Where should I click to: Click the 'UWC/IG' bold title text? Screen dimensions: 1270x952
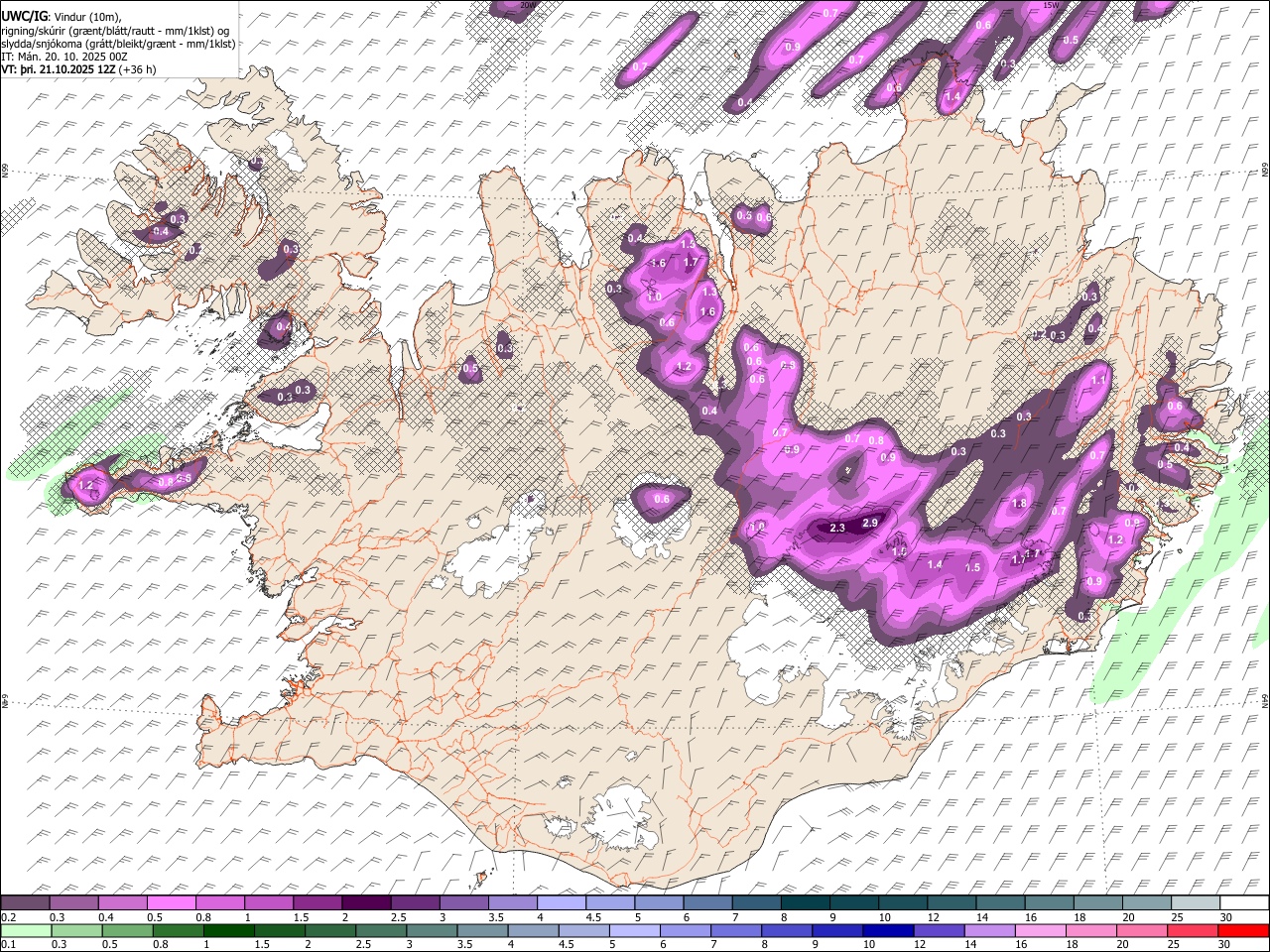25,17
